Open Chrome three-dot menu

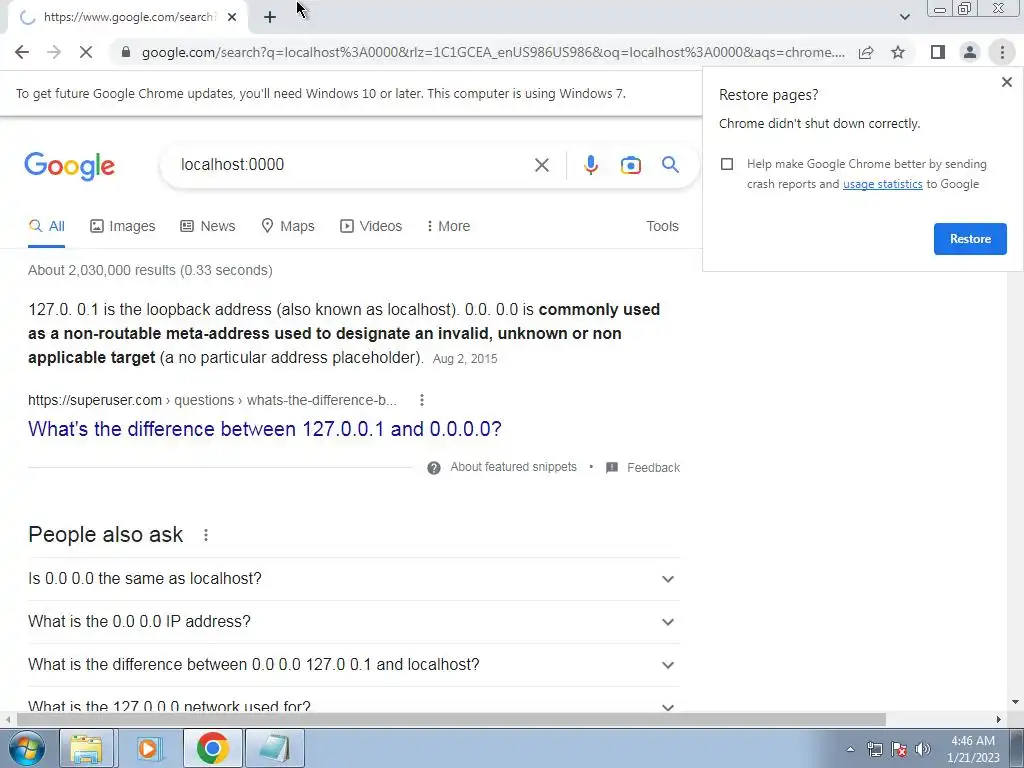pyautogui.click(x=1002, y=52)
